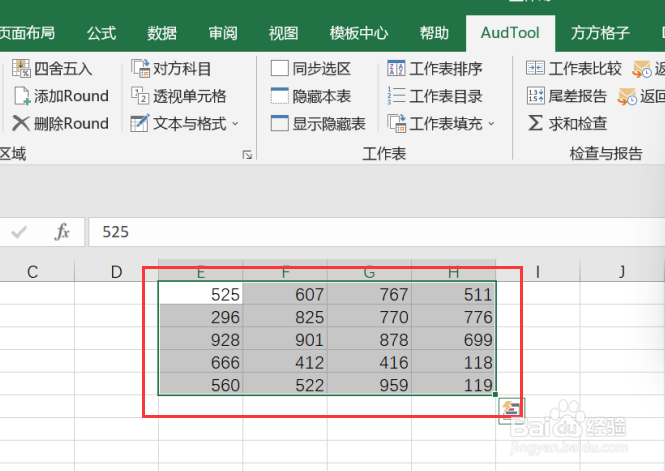Viewport: 665px width, 471px height.
Task: Select the cell containing 525
Action: click(x=200, y=293)
